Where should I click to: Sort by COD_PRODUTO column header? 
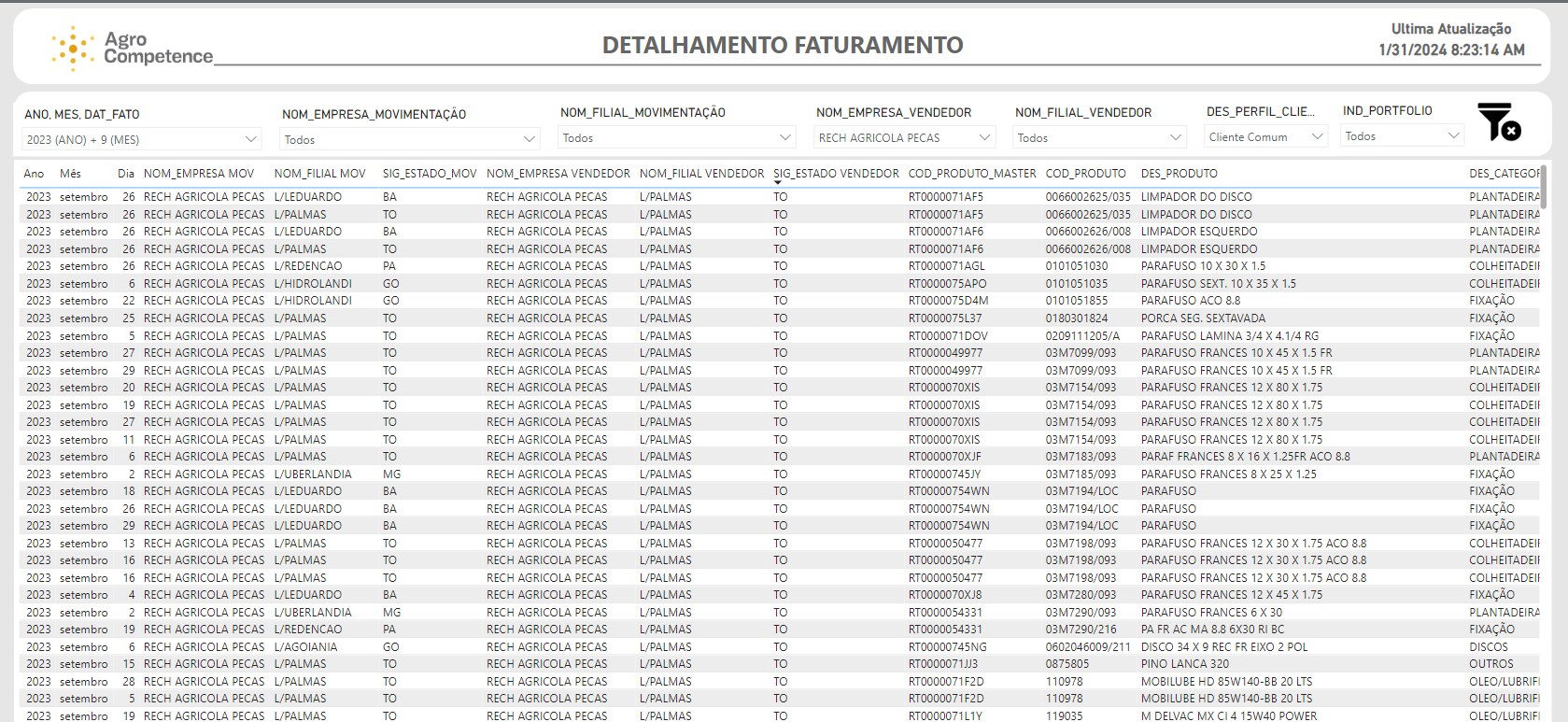point(1085,174)
